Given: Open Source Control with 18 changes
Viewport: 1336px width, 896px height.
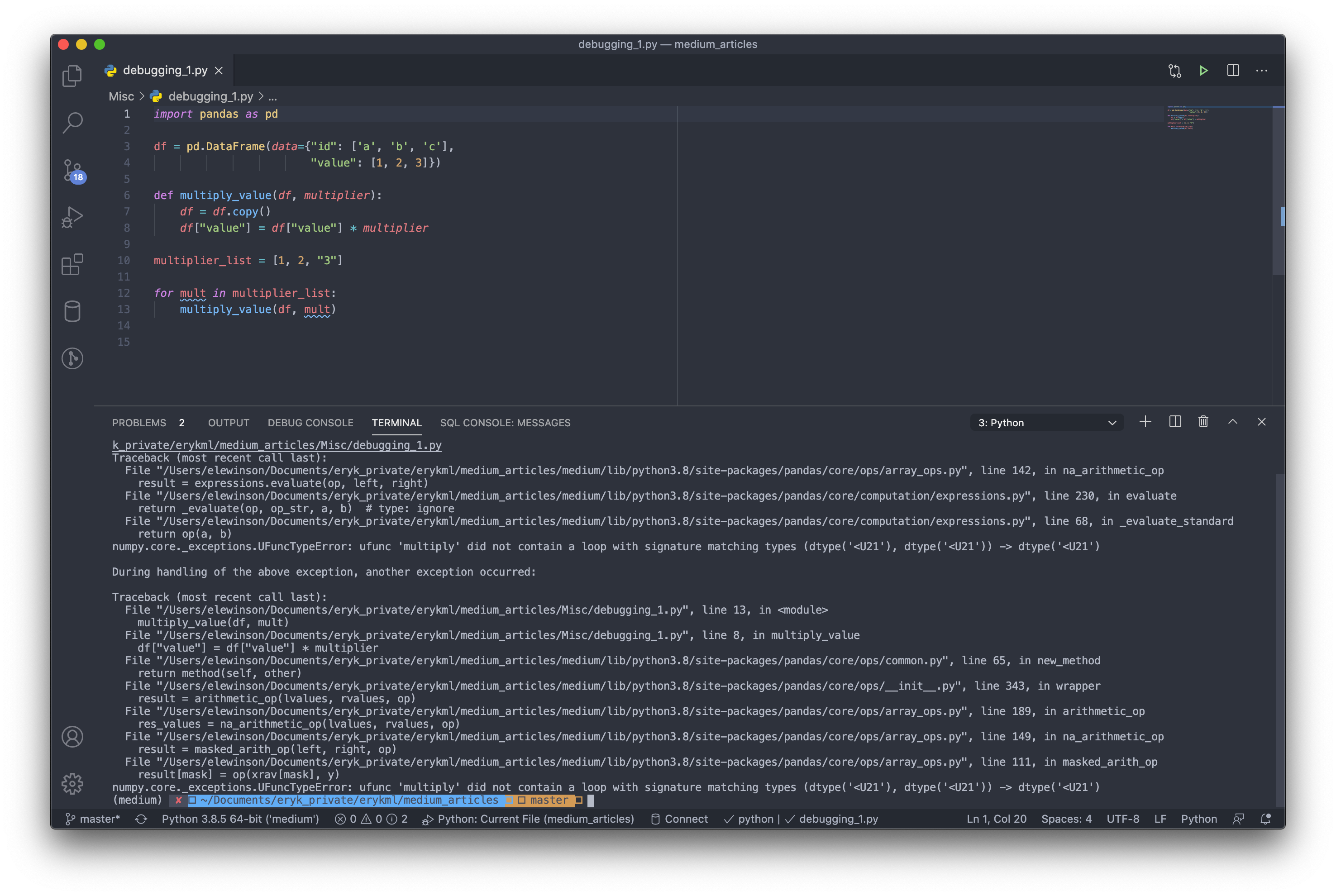Looking at the screenshot, I should 72,170.
